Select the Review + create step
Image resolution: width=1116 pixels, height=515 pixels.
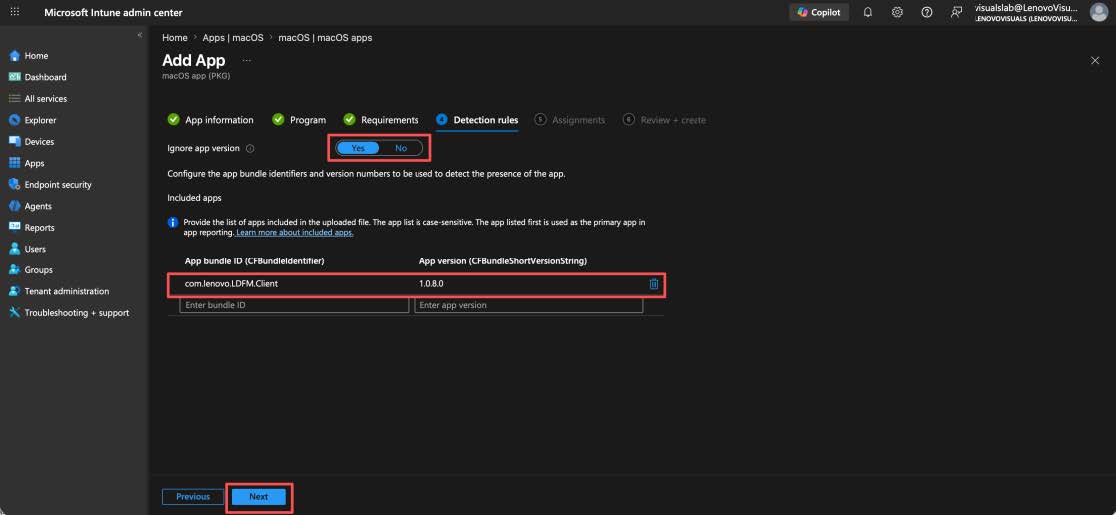point(664,120)
